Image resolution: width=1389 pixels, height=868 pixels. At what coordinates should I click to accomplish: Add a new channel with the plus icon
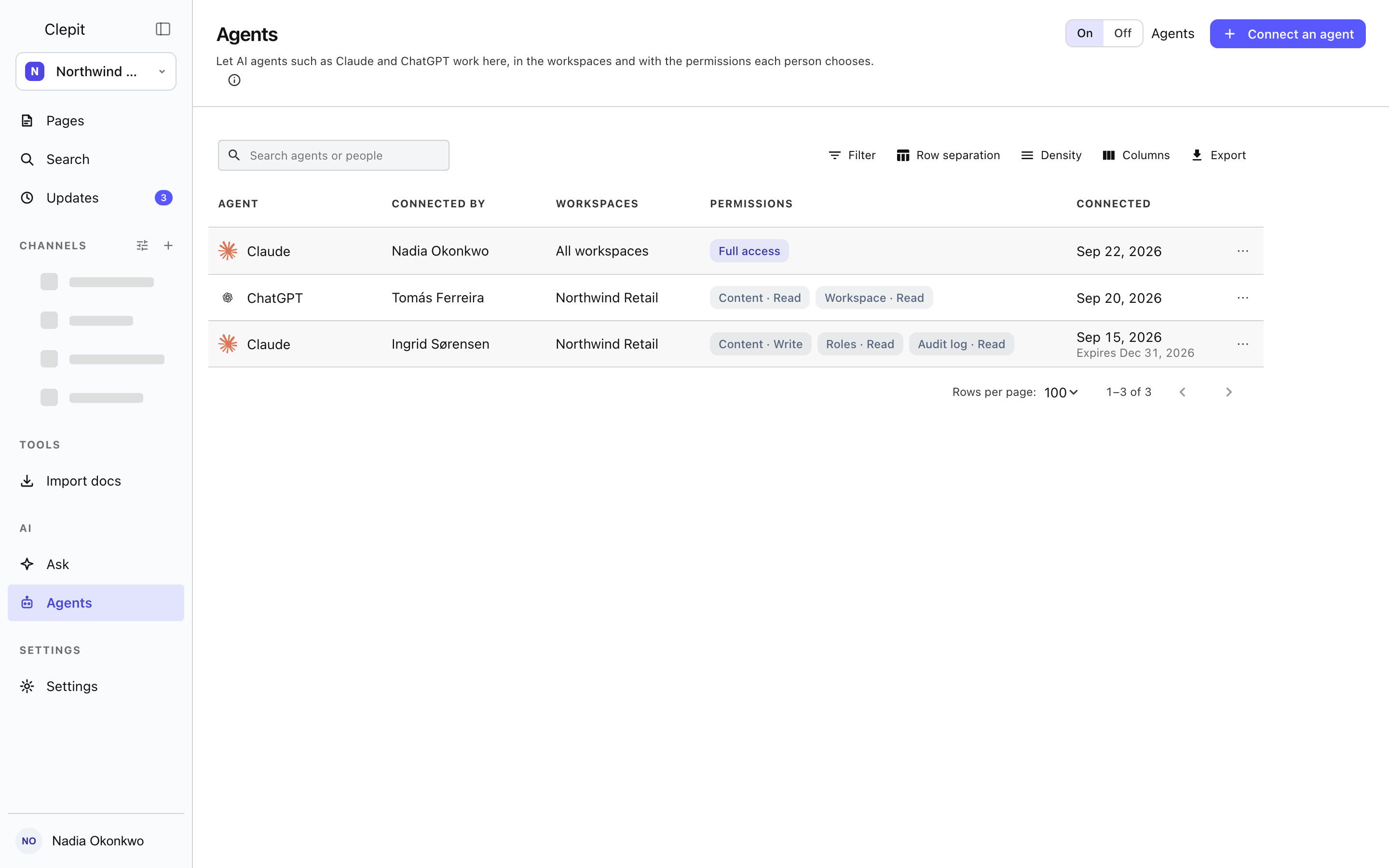pyautogui.click(x=168, y=246)
